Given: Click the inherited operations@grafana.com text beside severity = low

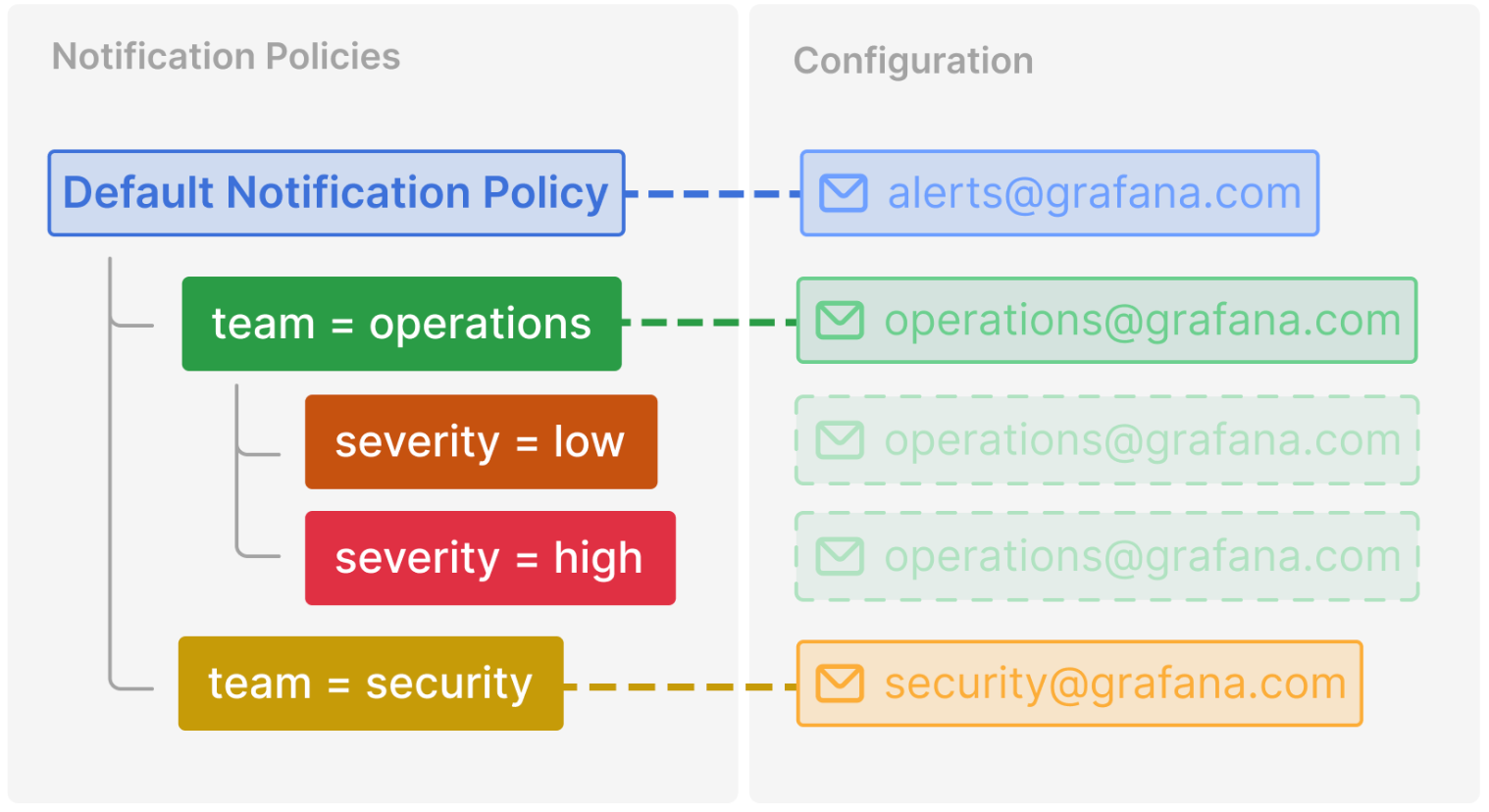Looking at the screenshot, I should pyautogui.click(x=1142, y=440).
